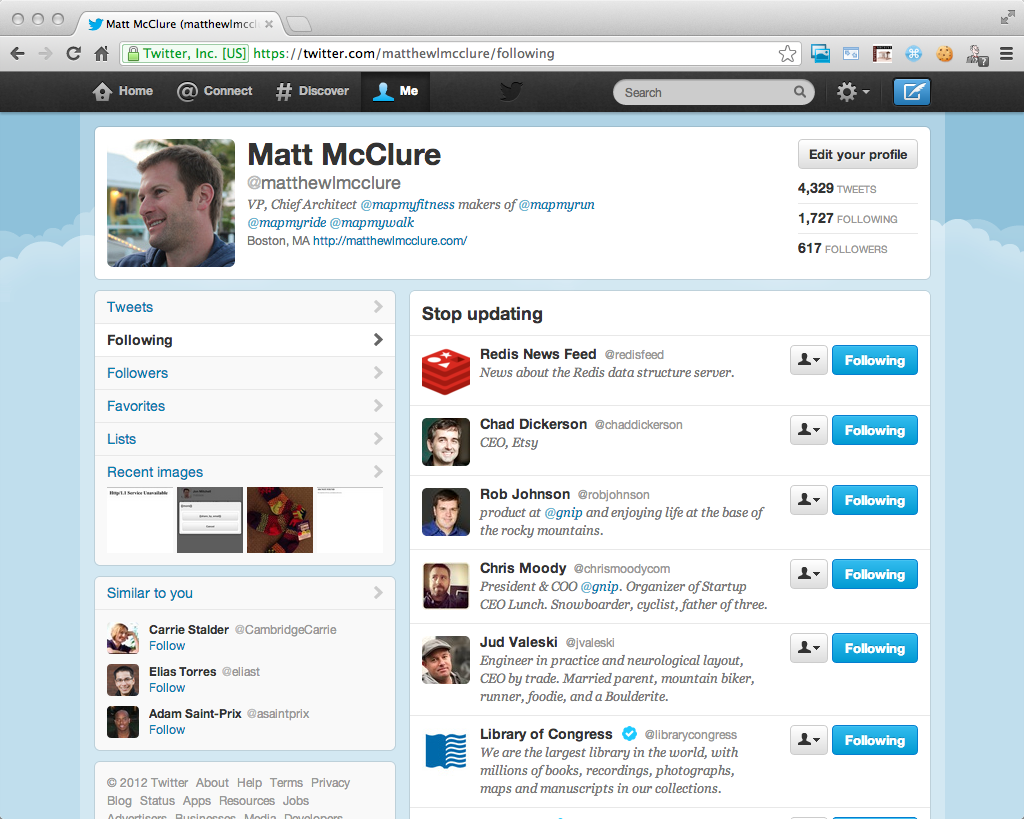The image size is (1024, 819).
Task: Click the green SSL lock icon
Action: (x=133, y=54)
